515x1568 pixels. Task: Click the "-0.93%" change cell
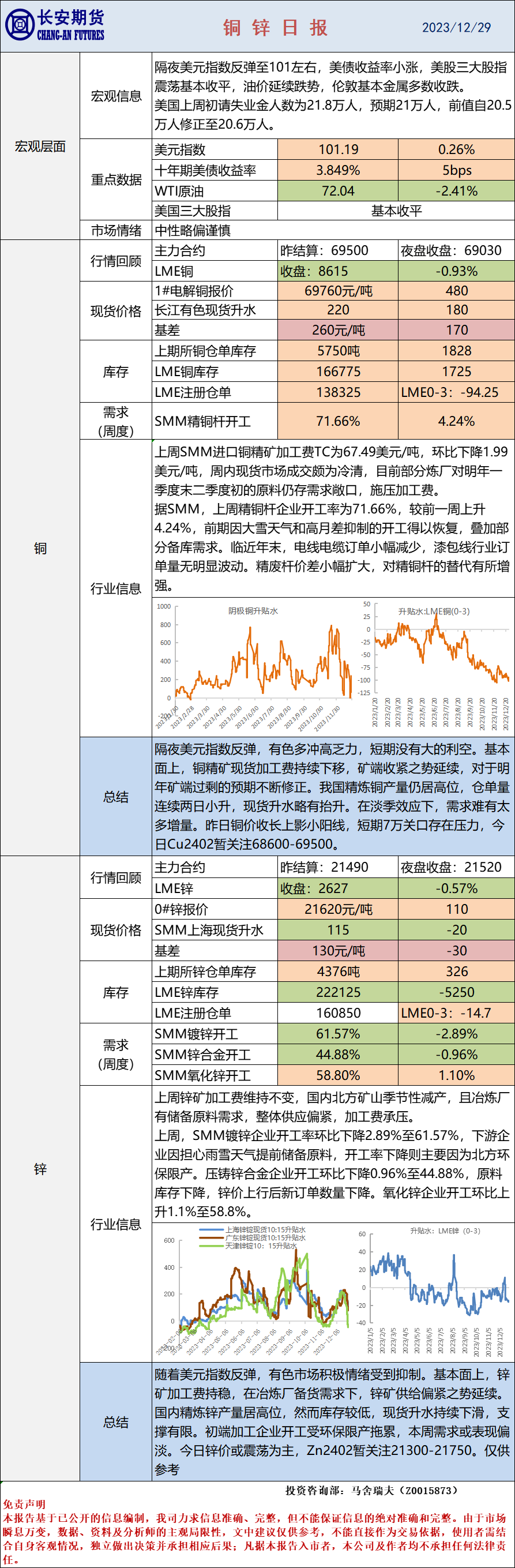[x=457, y=271]
